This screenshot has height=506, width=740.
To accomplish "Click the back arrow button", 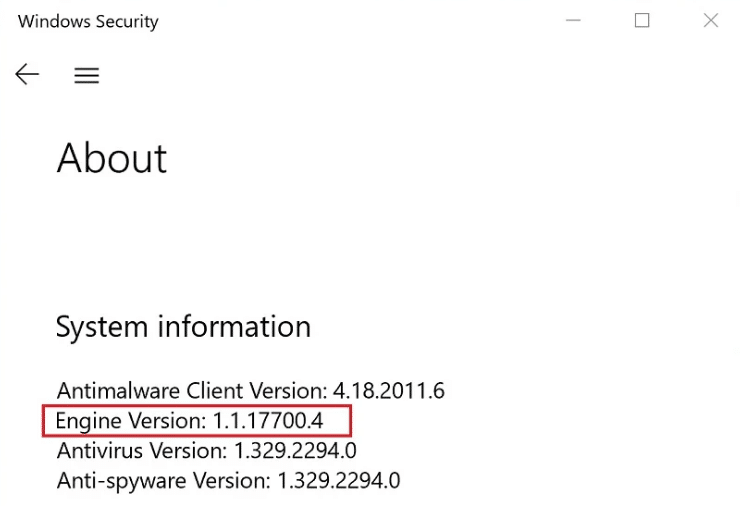I will click(x=27, y=75).
